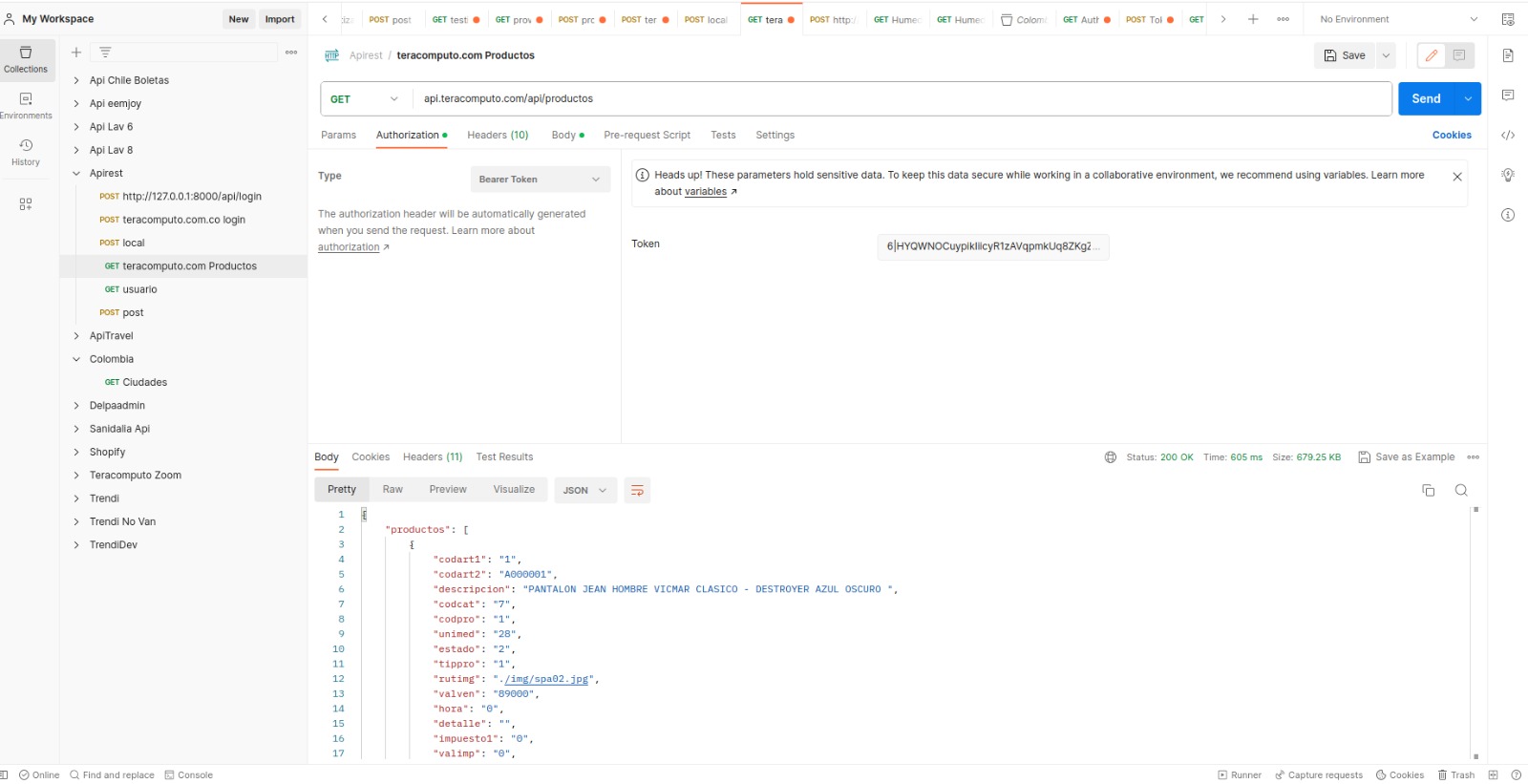The width and height of the screenshot is (1528, 784).
Task: Switch to edit mode pencil toggle
Action: coord(1431,55)
